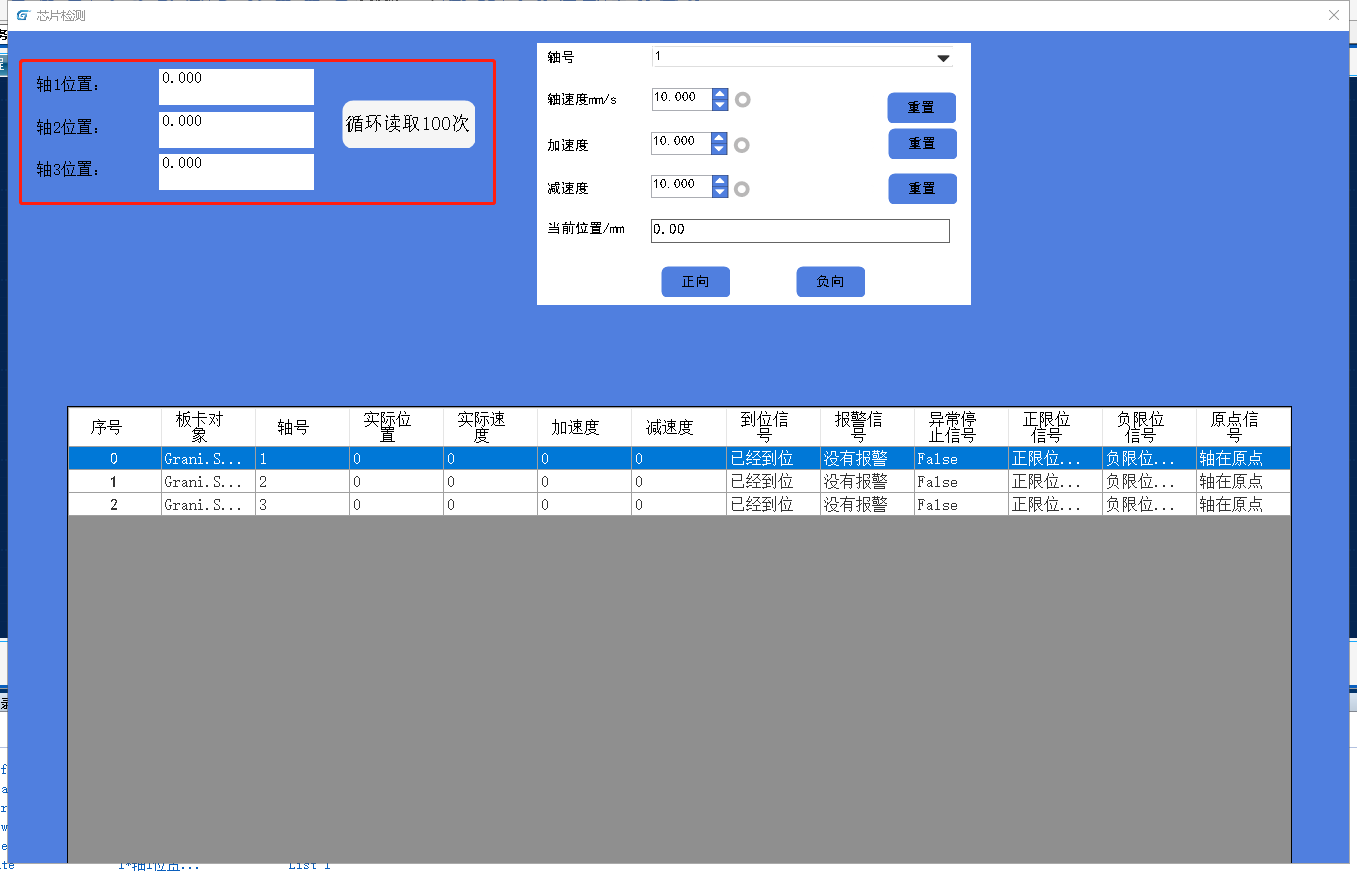Click the 当前位置/mm text field
Image resolution: width=1357 pixels, height=871 pixels.
click(800, 231)
